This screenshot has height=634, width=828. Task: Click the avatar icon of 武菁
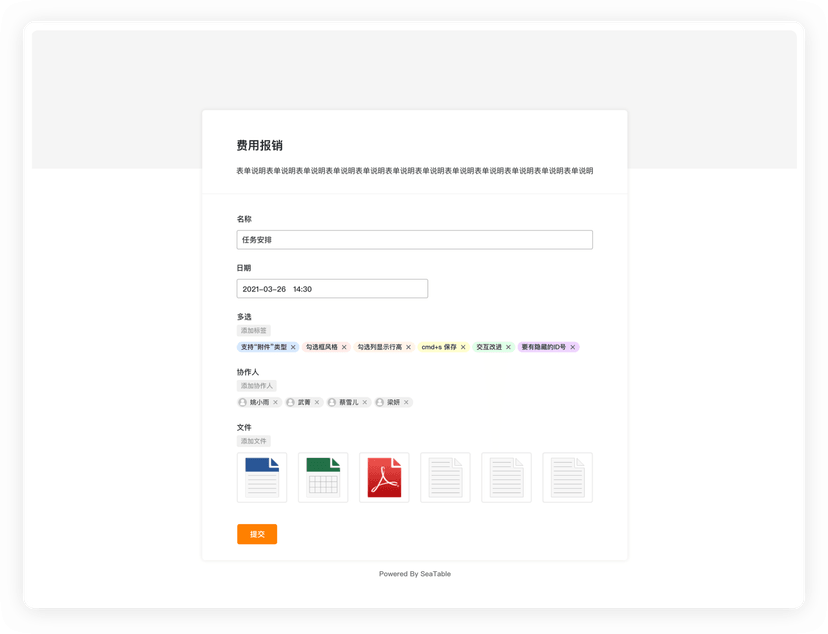pyautogui.click(x=290, y=402)
